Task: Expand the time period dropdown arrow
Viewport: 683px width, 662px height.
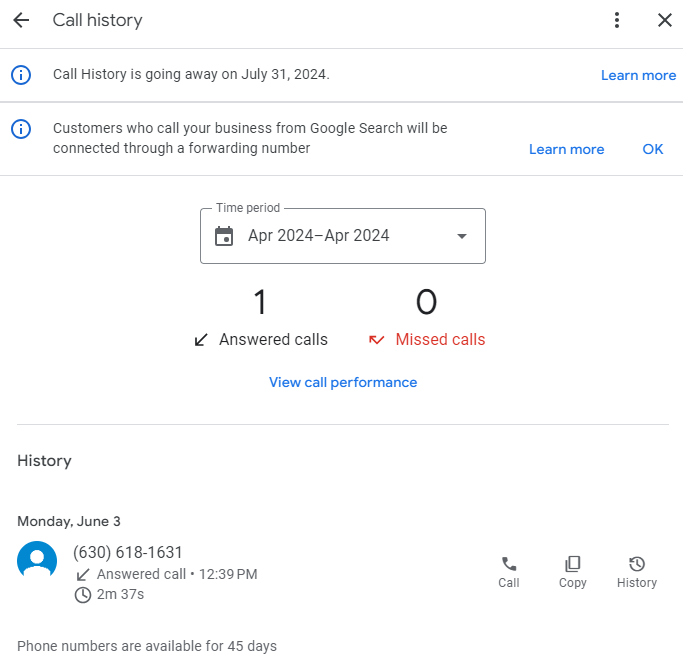Action: [x=462, y=236]
